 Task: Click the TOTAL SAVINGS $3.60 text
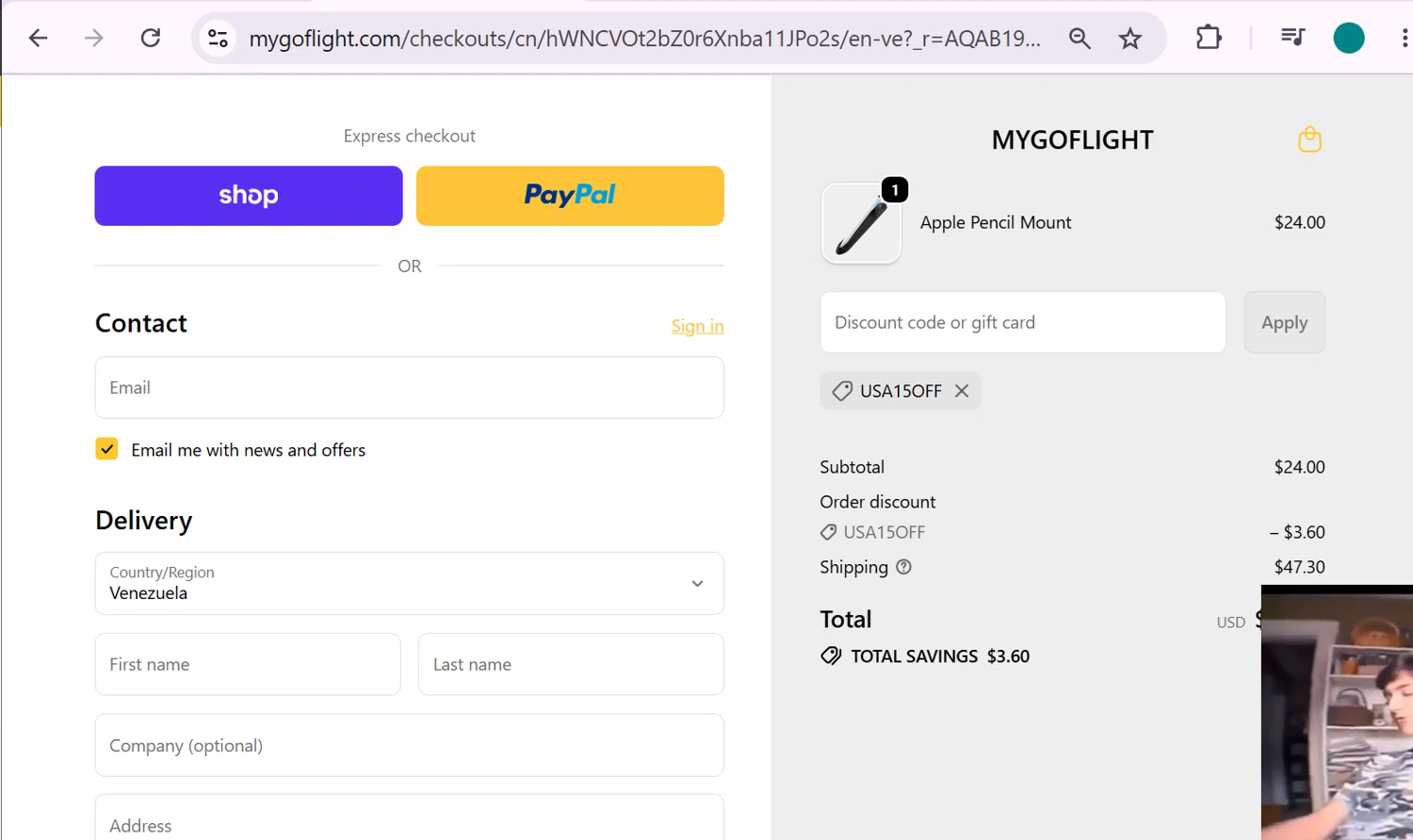(x=940, y=656)
